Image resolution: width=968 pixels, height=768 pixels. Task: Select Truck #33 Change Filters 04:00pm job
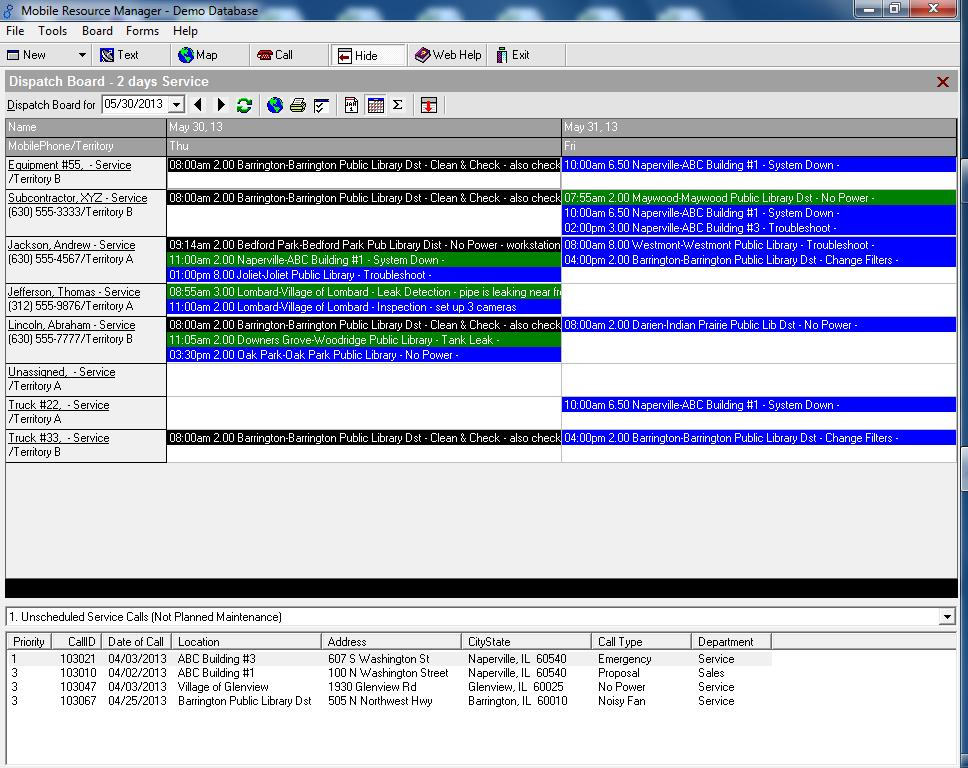click(759, 438)
